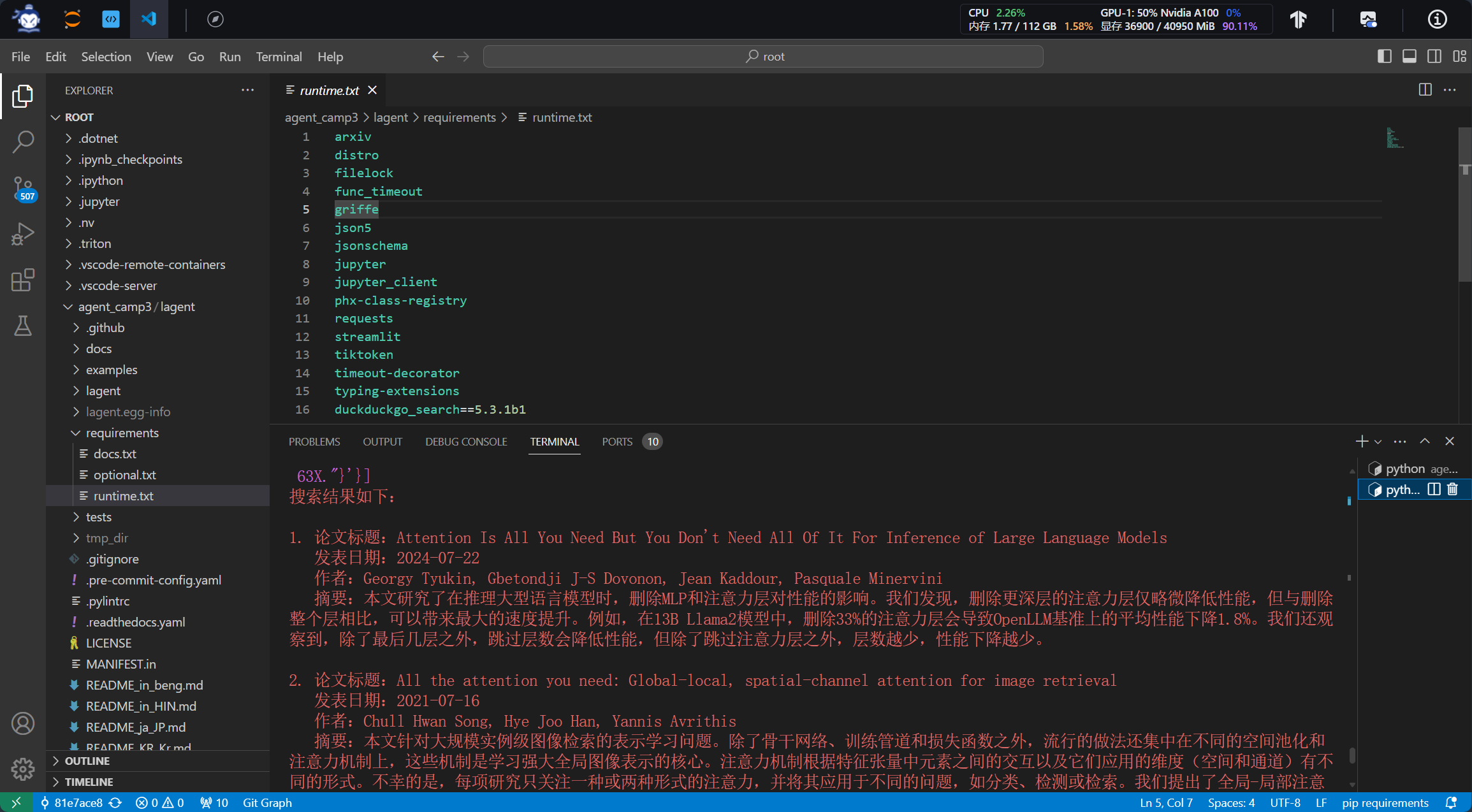
Task: Change pip requirements language mode
Action: [1385, 802]
